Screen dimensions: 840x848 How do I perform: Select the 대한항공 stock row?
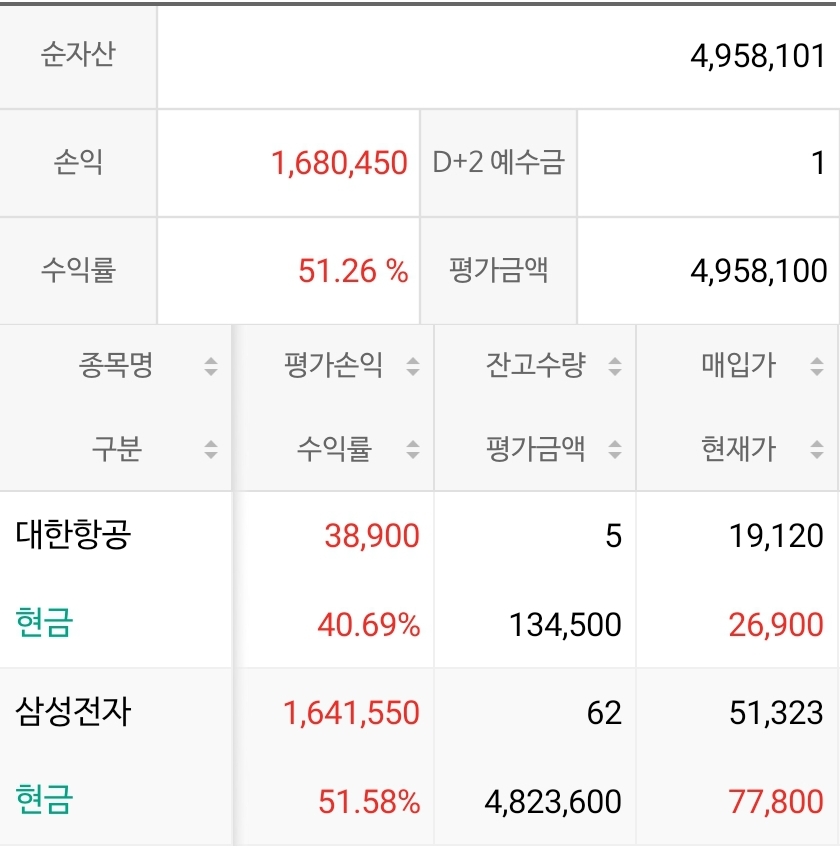[74, 536]
